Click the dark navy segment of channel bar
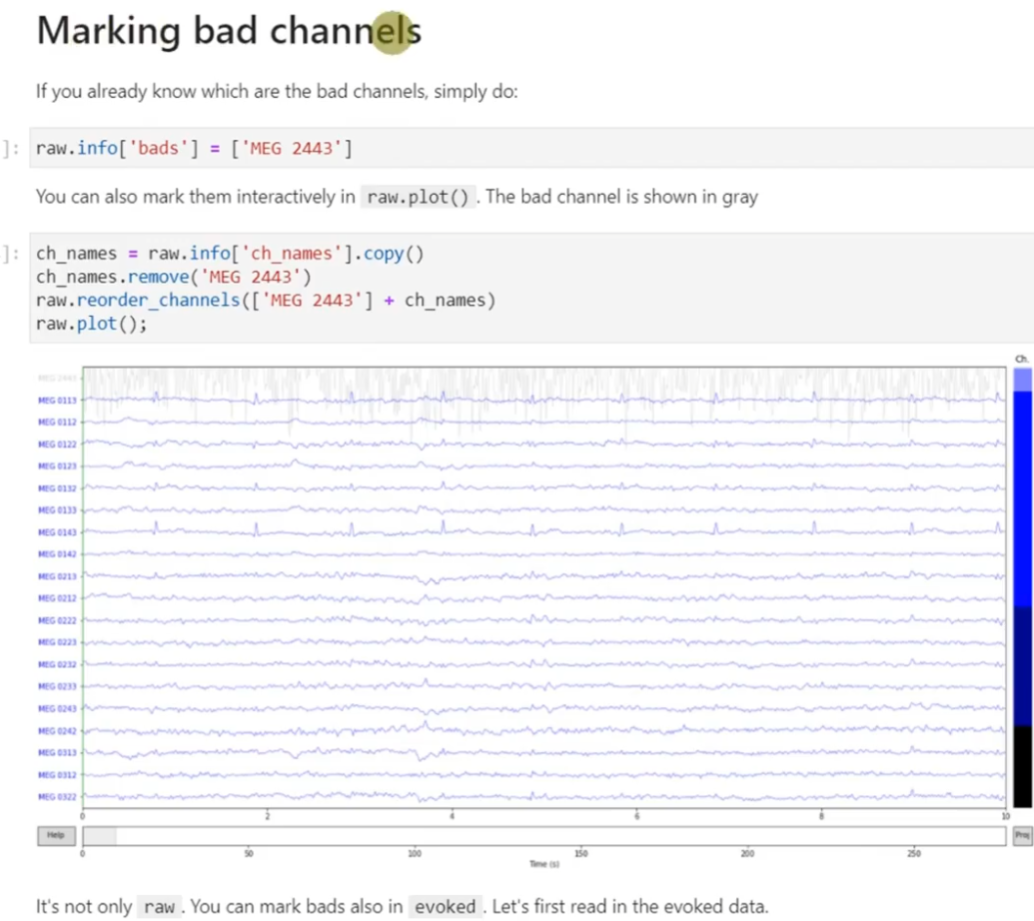Viewport: 1034px width, 921px height. [1022, 665]
